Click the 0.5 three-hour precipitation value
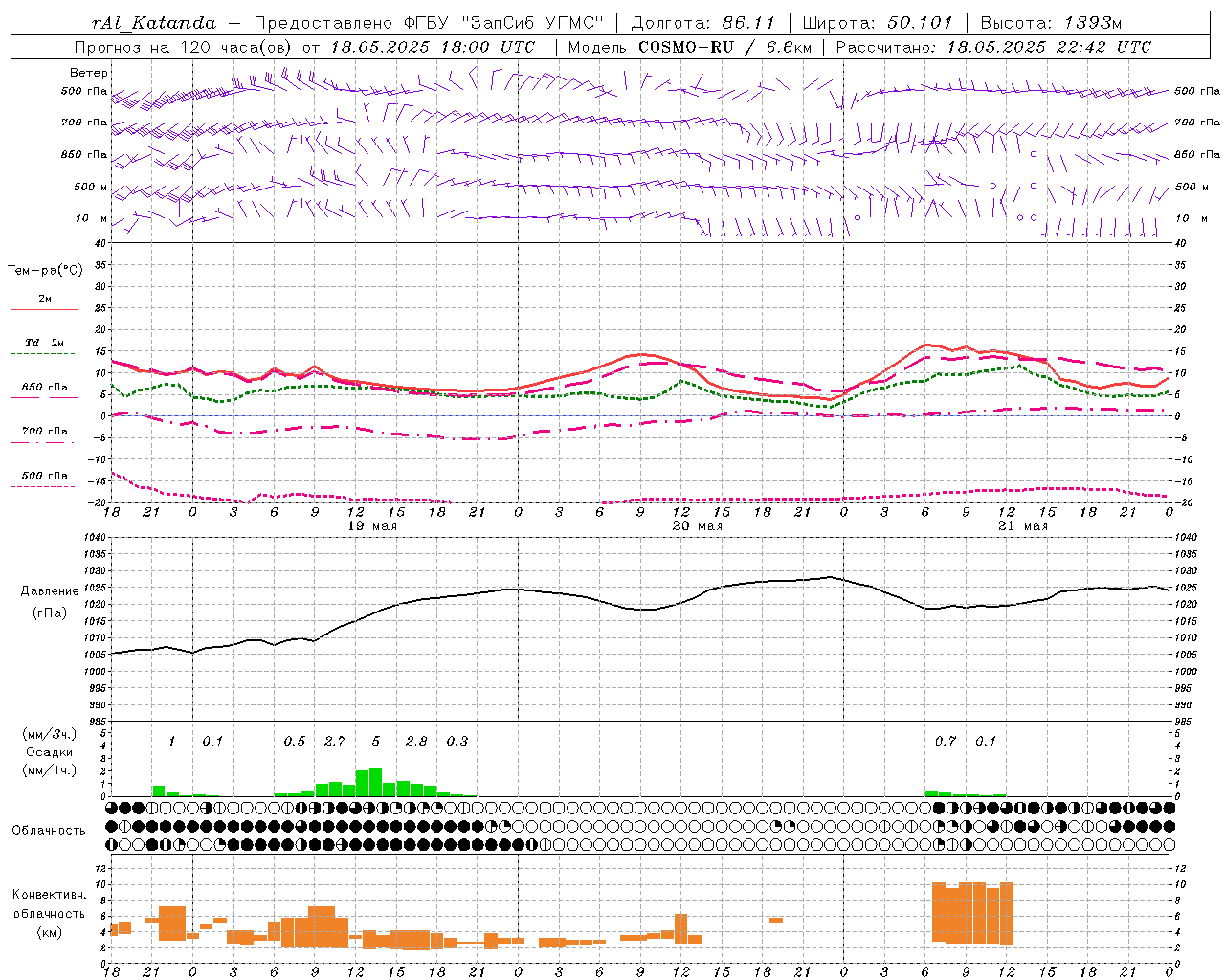The height and width of the screenshot is (980, 1225). coord(295,742)
